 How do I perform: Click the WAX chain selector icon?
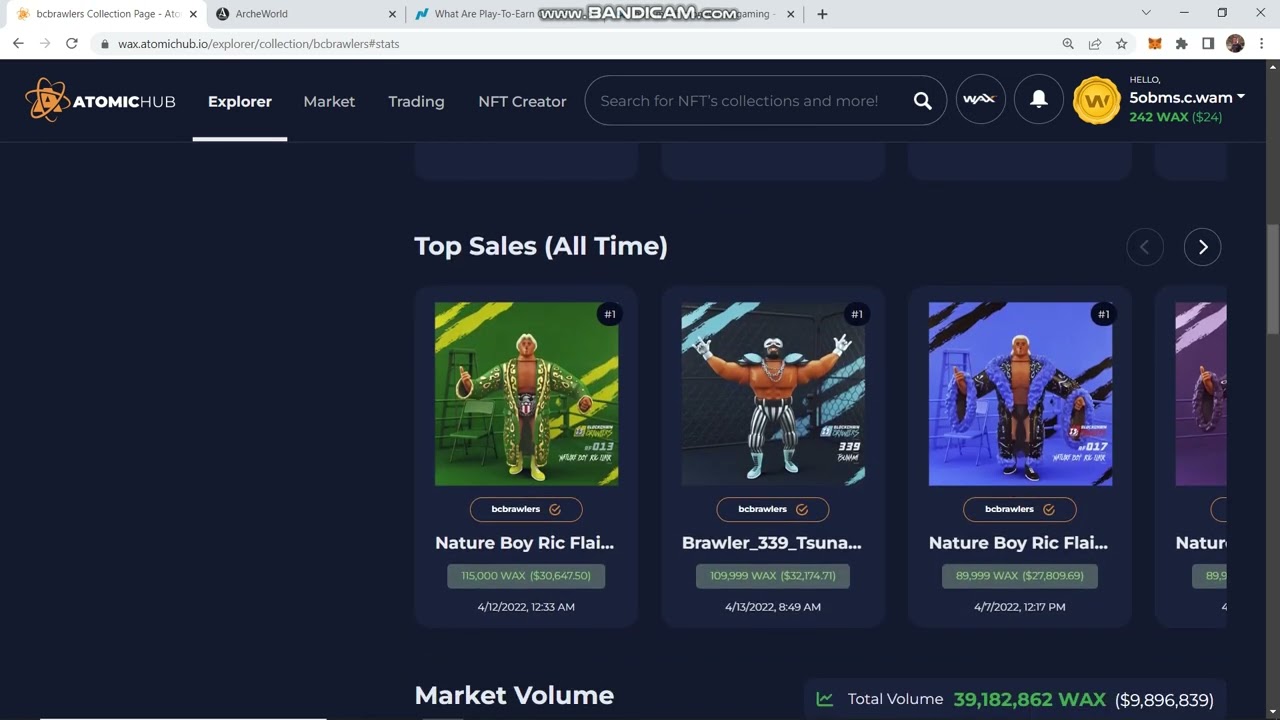coord(980,99)
